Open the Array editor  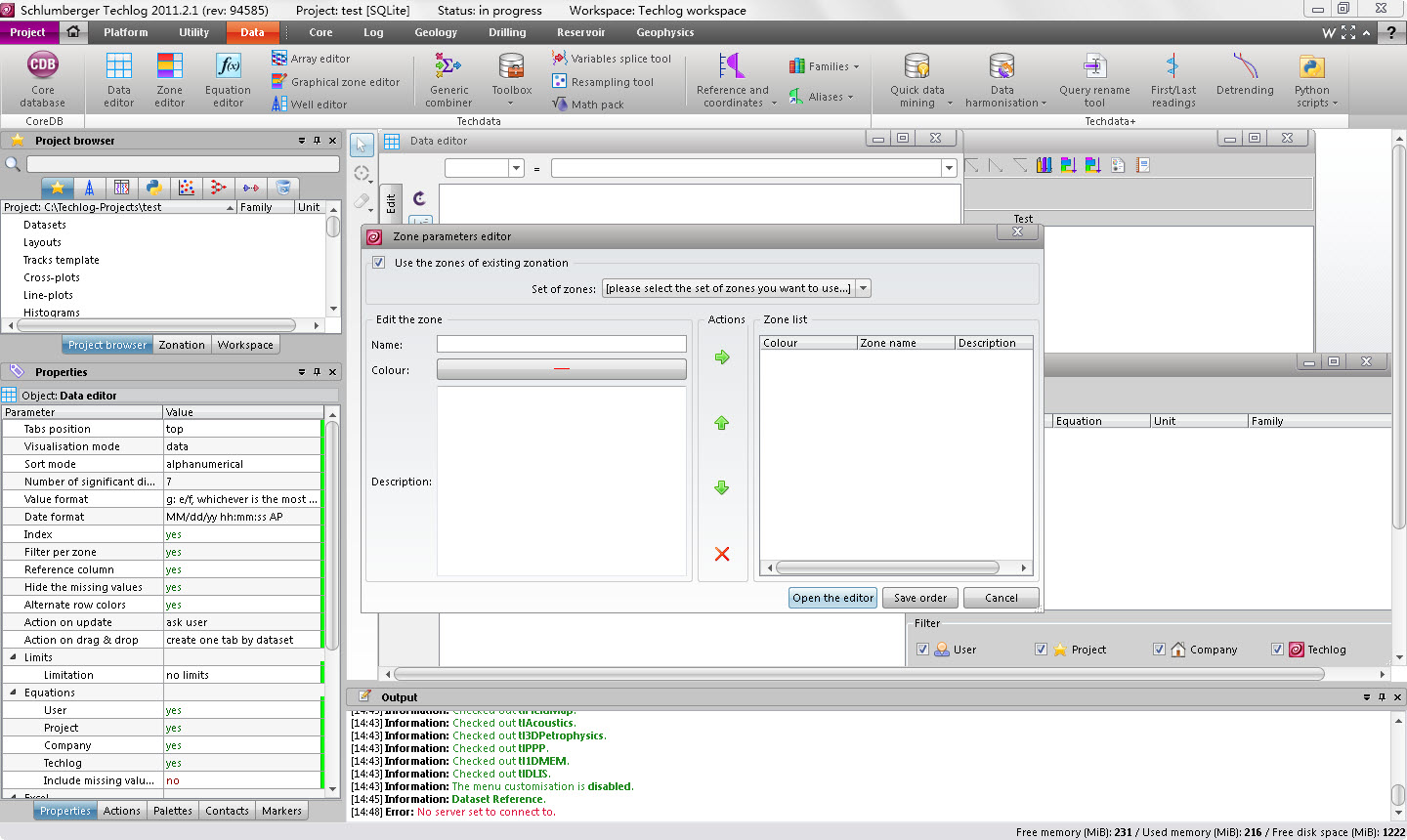click(x=311, y=59)
